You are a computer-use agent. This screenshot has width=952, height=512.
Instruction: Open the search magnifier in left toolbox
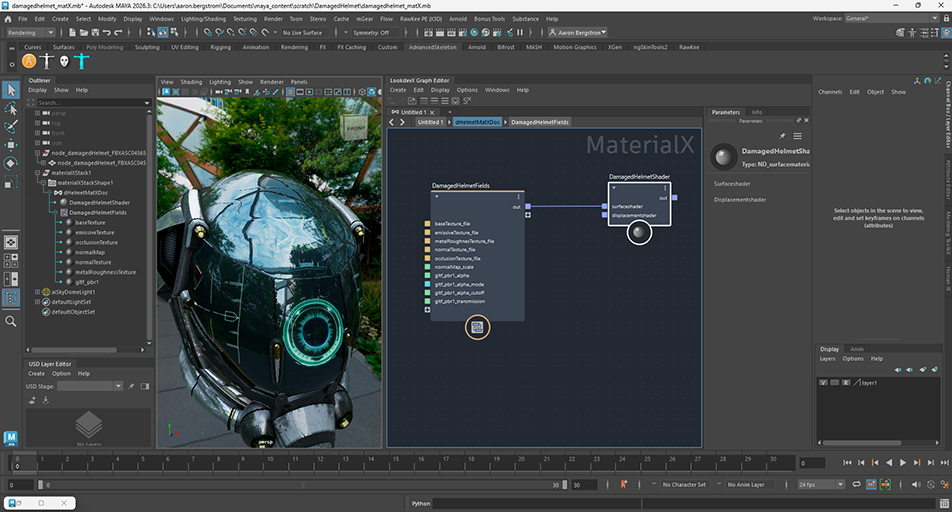click(11, 321)
